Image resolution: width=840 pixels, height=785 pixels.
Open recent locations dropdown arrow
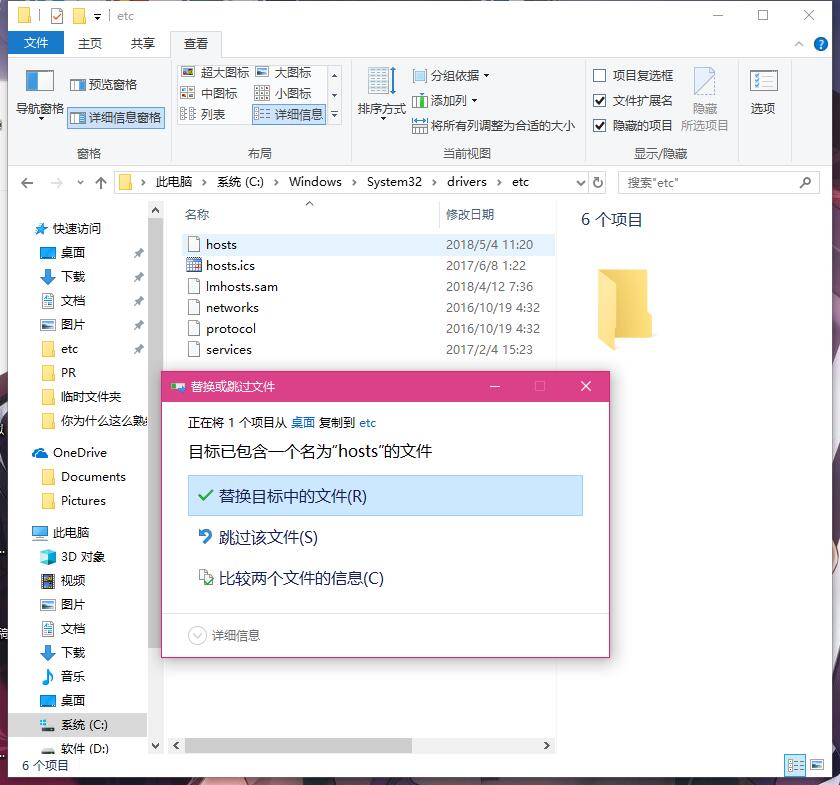click(80, 183)
